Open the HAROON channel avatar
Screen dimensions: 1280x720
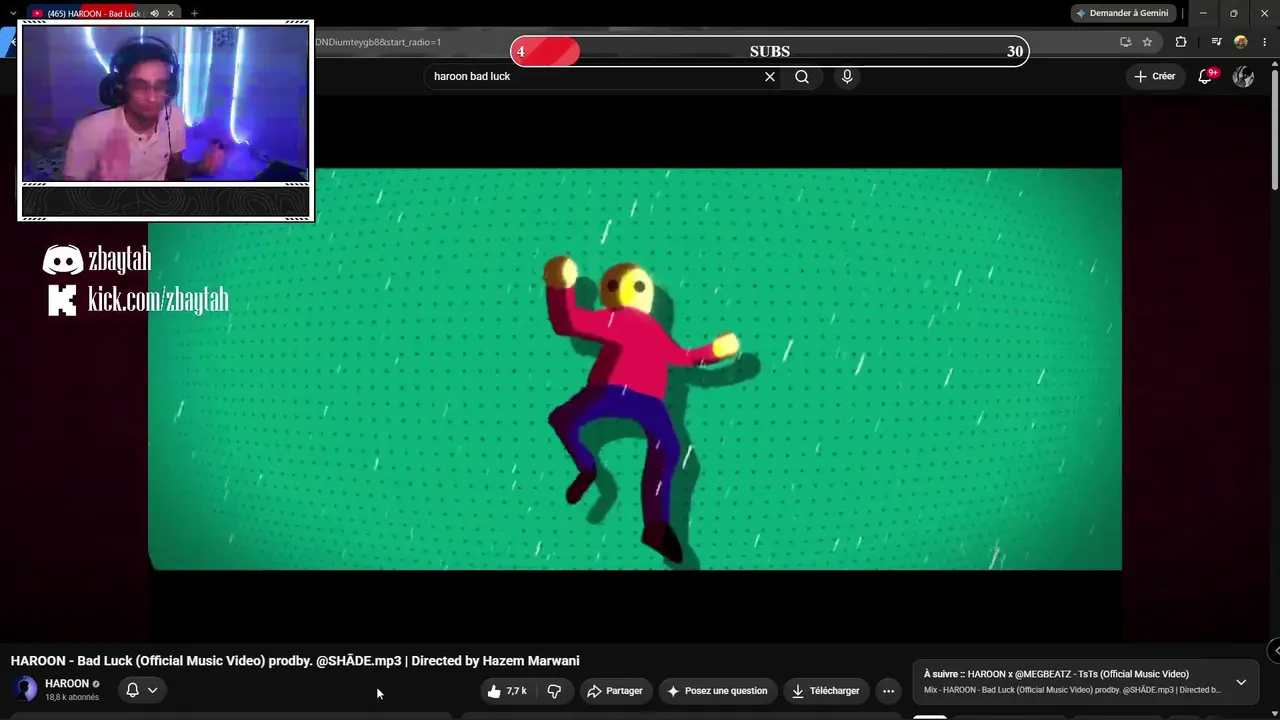25,689
